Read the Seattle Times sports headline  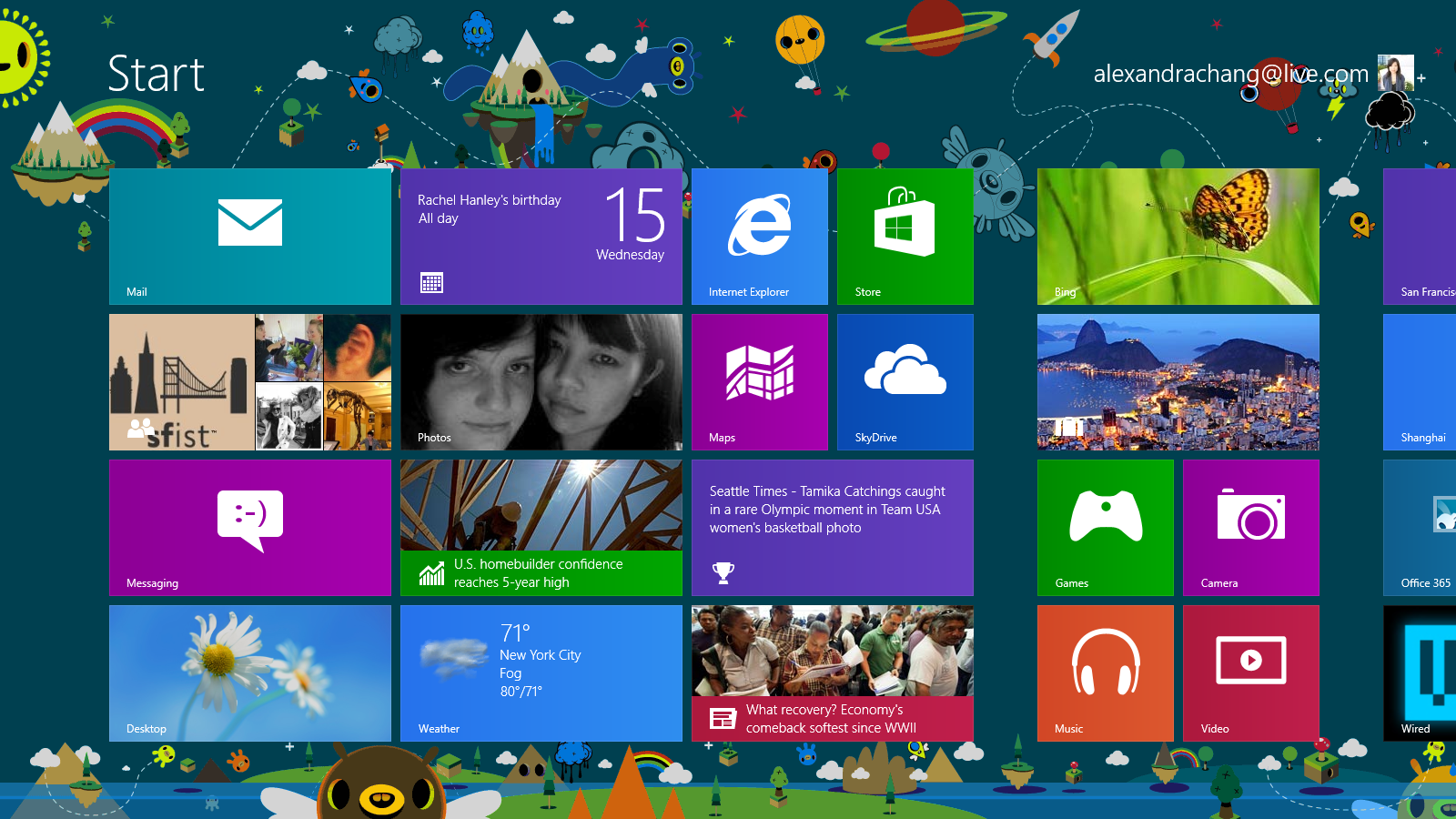click(827, 510)
